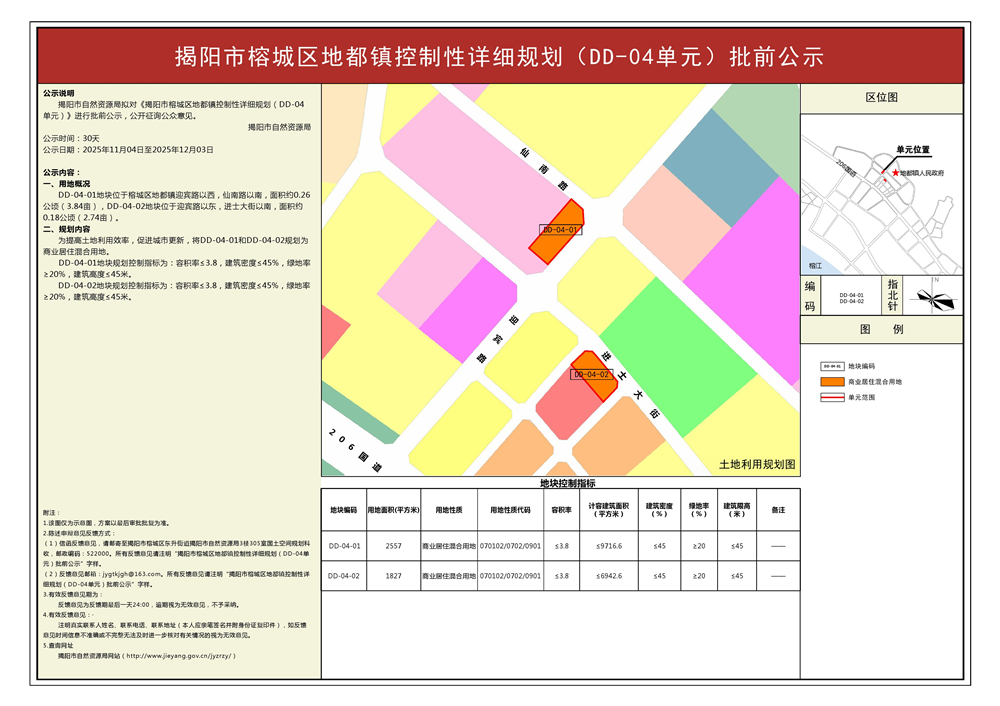Click the 地块编码 legend symbol box
The height and width of the screenshot is (706, 1000).
point(830,367)
